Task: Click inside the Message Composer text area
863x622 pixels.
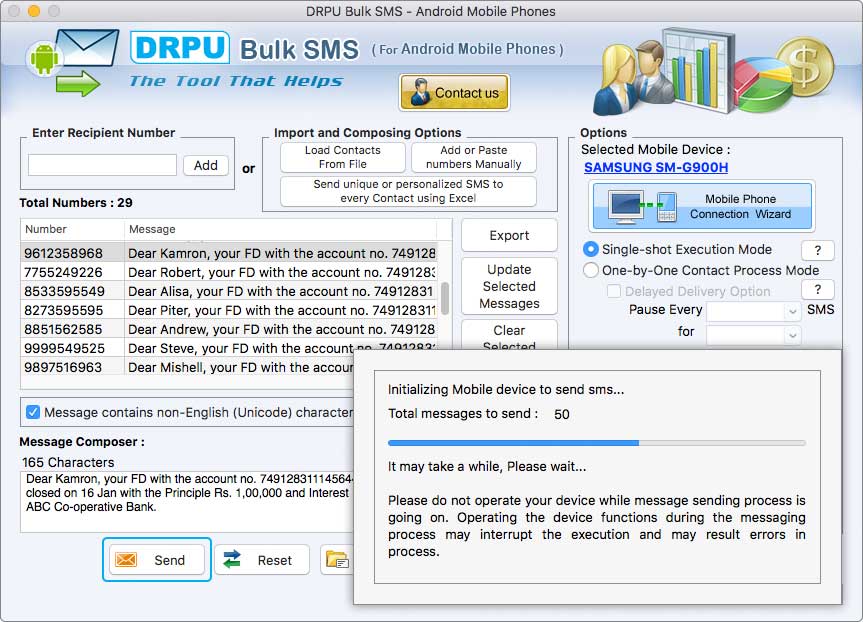Action: click(187, 502)
